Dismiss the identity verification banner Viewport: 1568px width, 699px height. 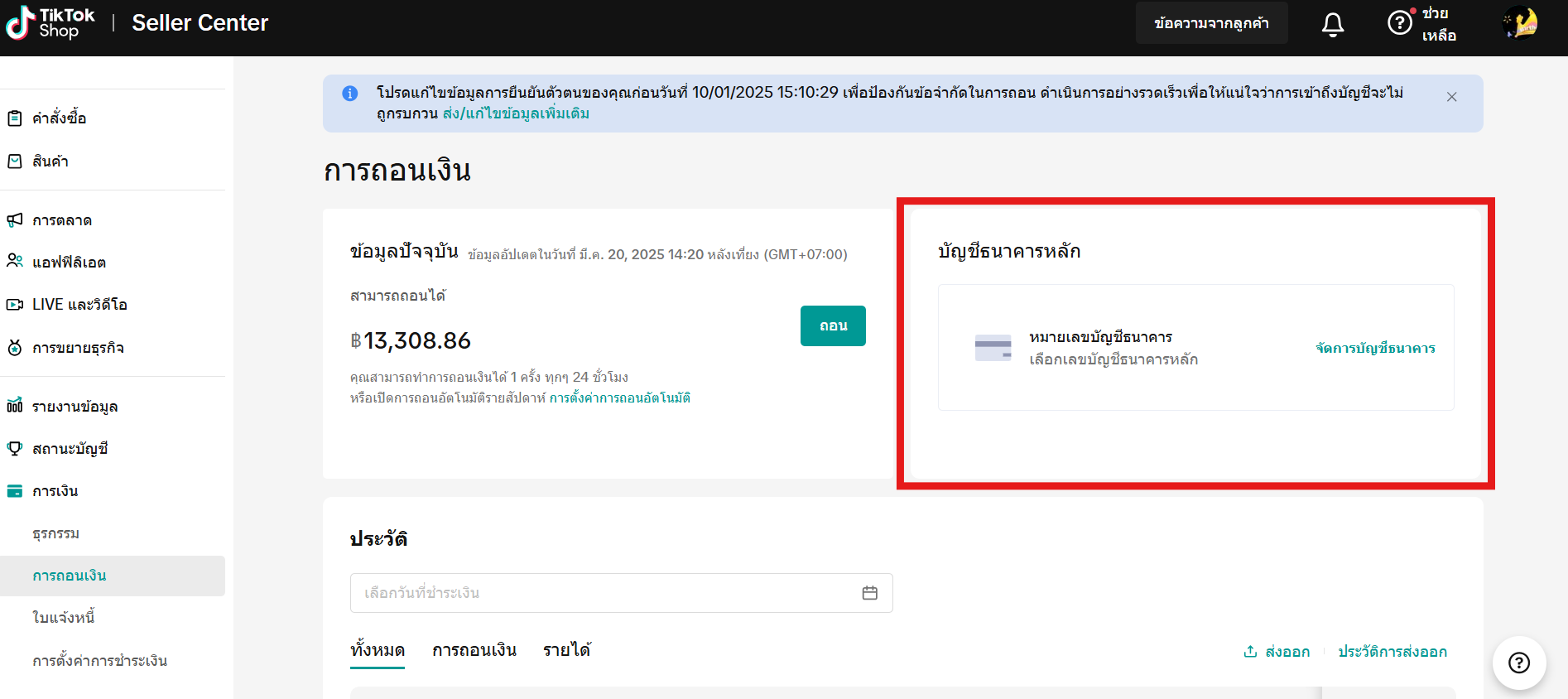tap(1451, 97)
